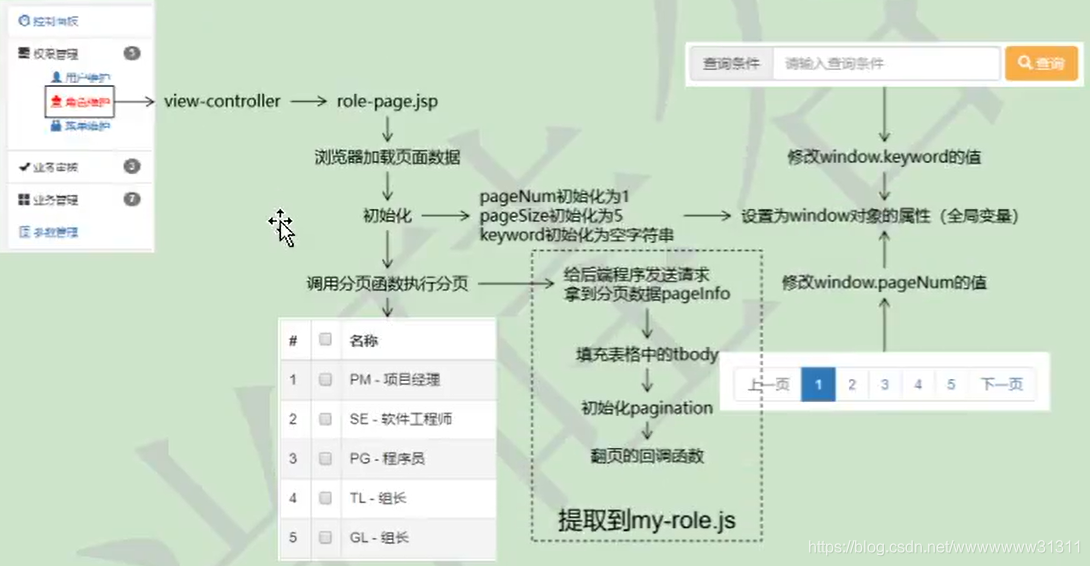1090x566 pixels.
Task: Click the icon beside 参数管理
Action: coord(24,232)
